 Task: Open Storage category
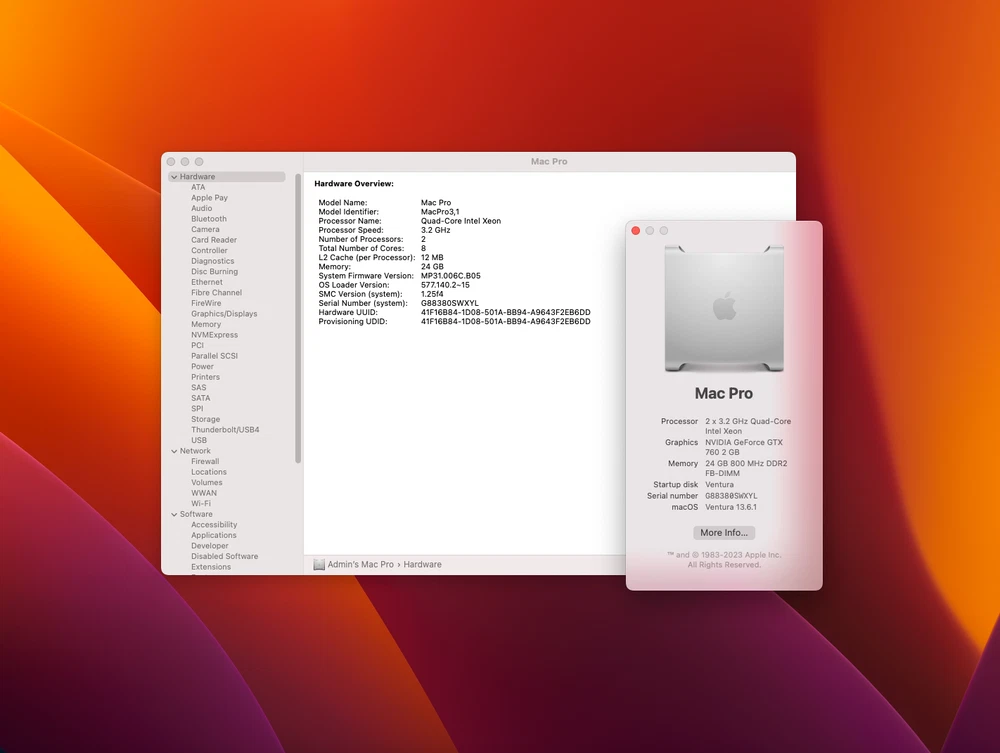[x=205, y=419]
